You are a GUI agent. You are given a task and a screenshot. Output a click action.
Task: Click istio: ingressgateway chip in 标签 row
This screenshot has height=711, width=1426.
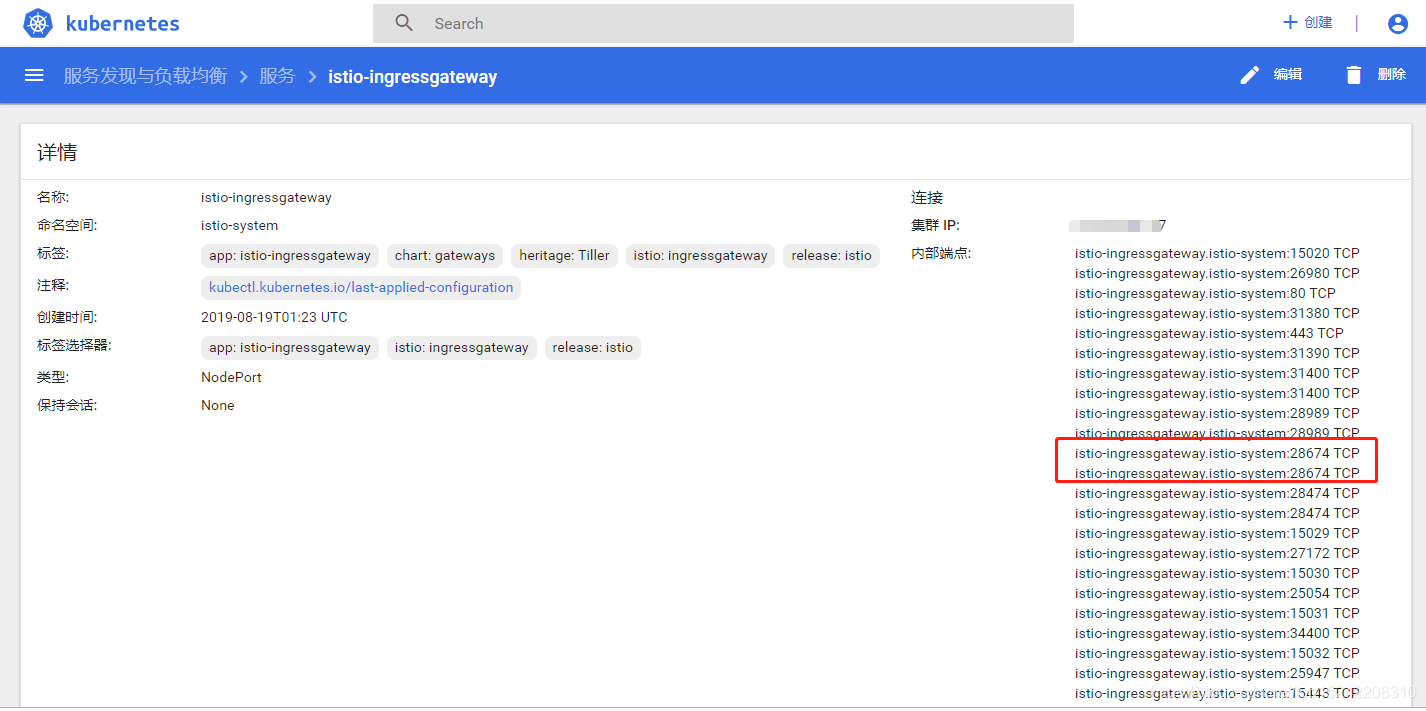click(x=700, y=255)
